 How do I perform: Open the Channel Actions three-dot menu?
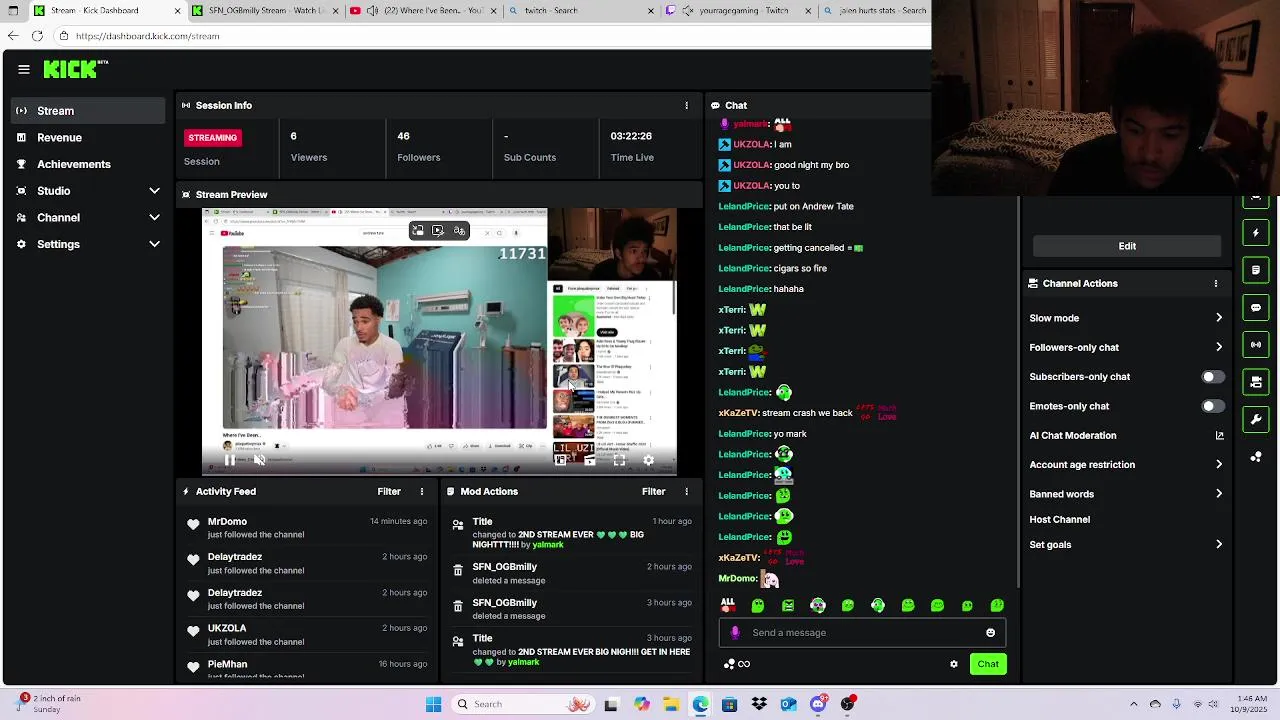[x=1216, y=283]
